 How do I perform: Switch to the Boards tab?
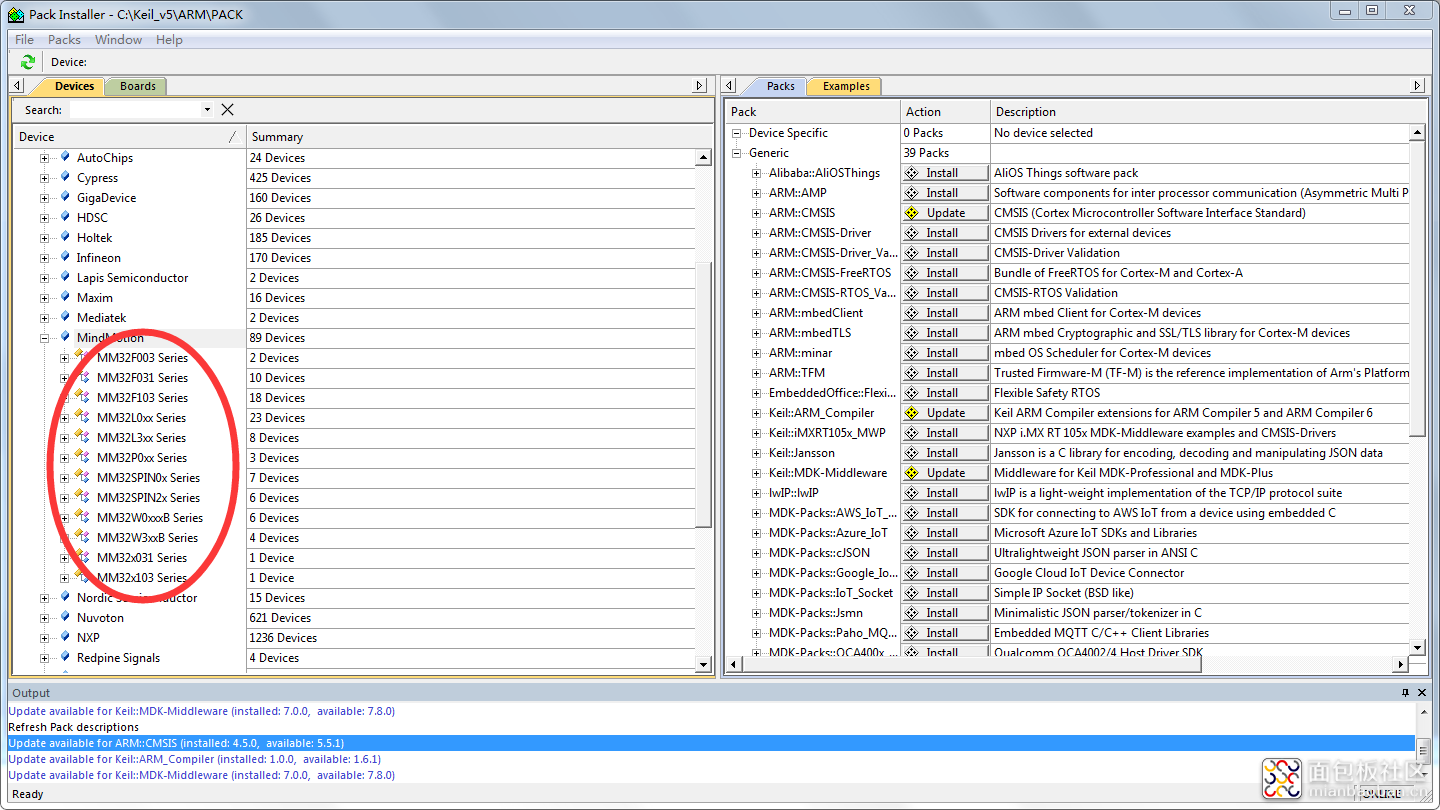click(137, 86)
